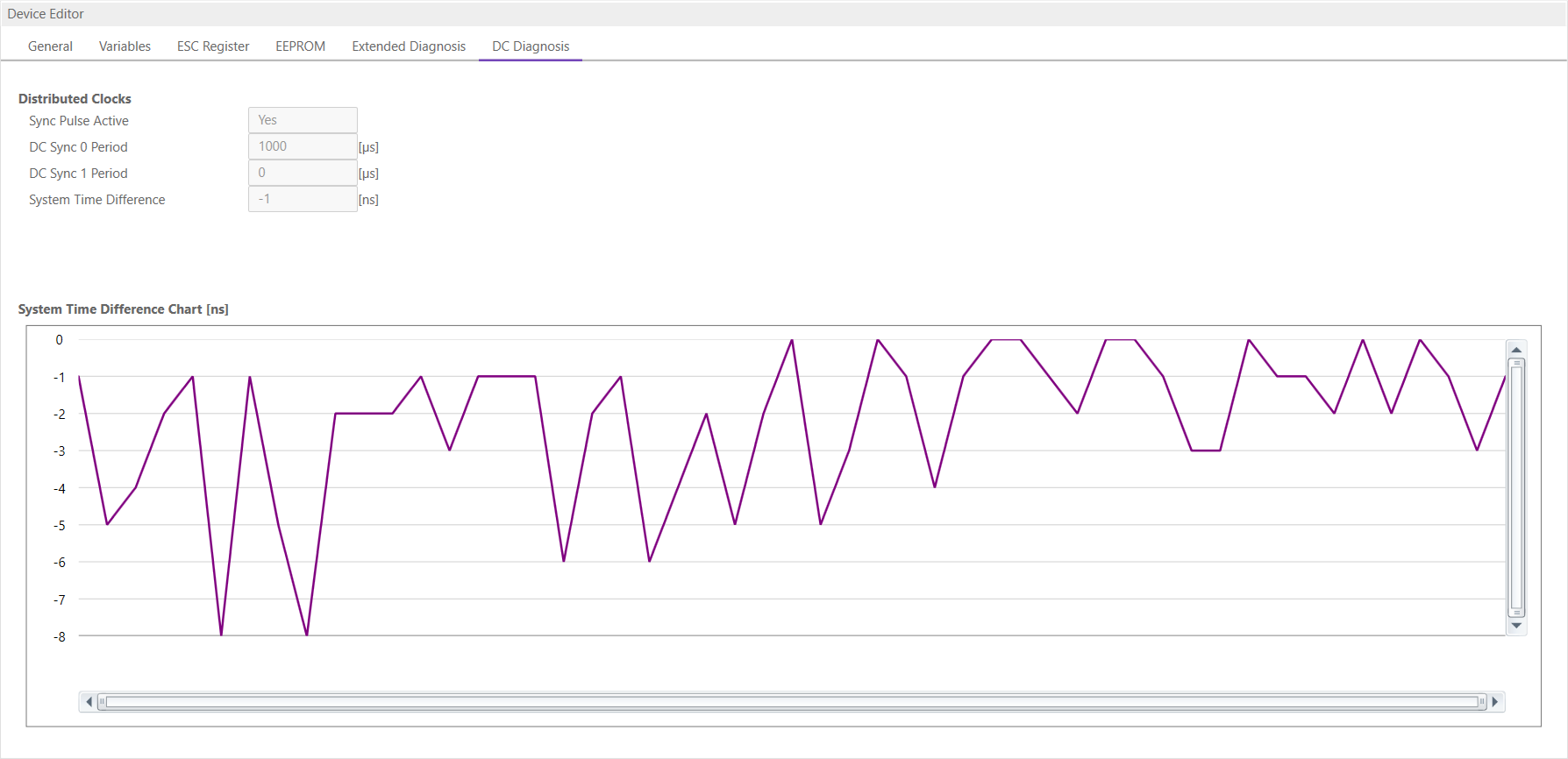
Task: Click the Sync Pulse Active field
Action: tap(303, 120)
